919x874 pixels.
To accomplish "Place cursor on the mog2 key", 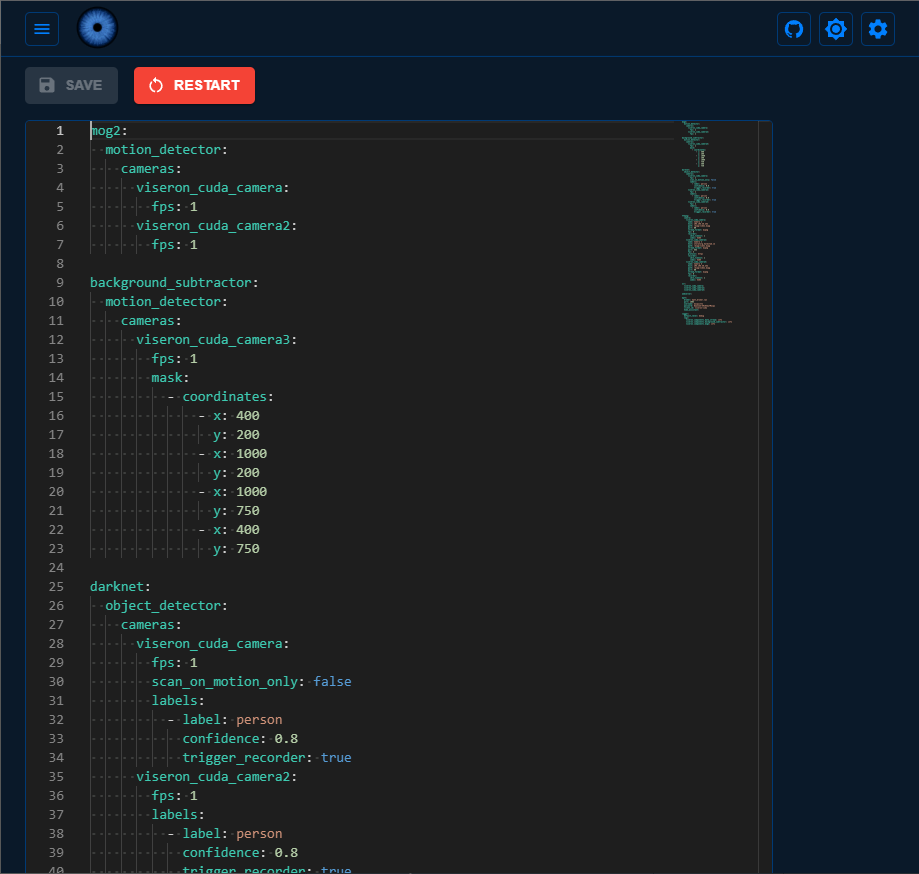I will 105,131.
